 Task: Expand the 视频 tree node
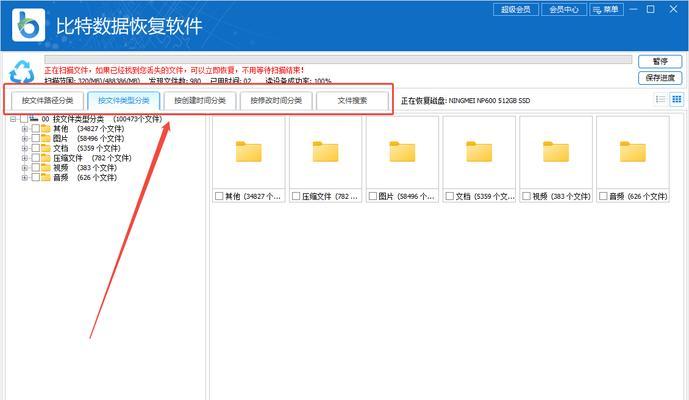25,167
